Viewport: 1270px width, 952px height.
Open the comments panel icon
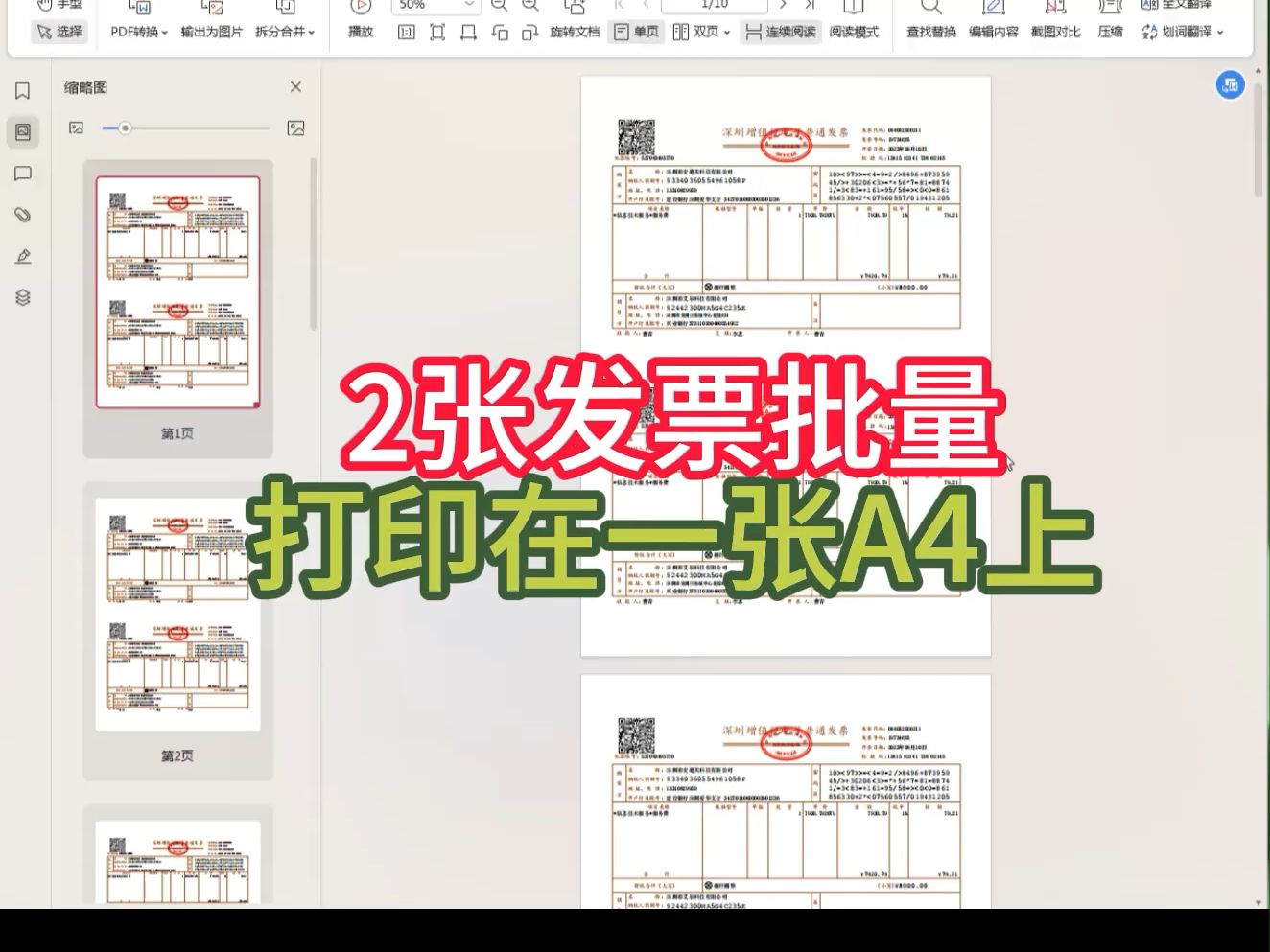pos(23,174)
